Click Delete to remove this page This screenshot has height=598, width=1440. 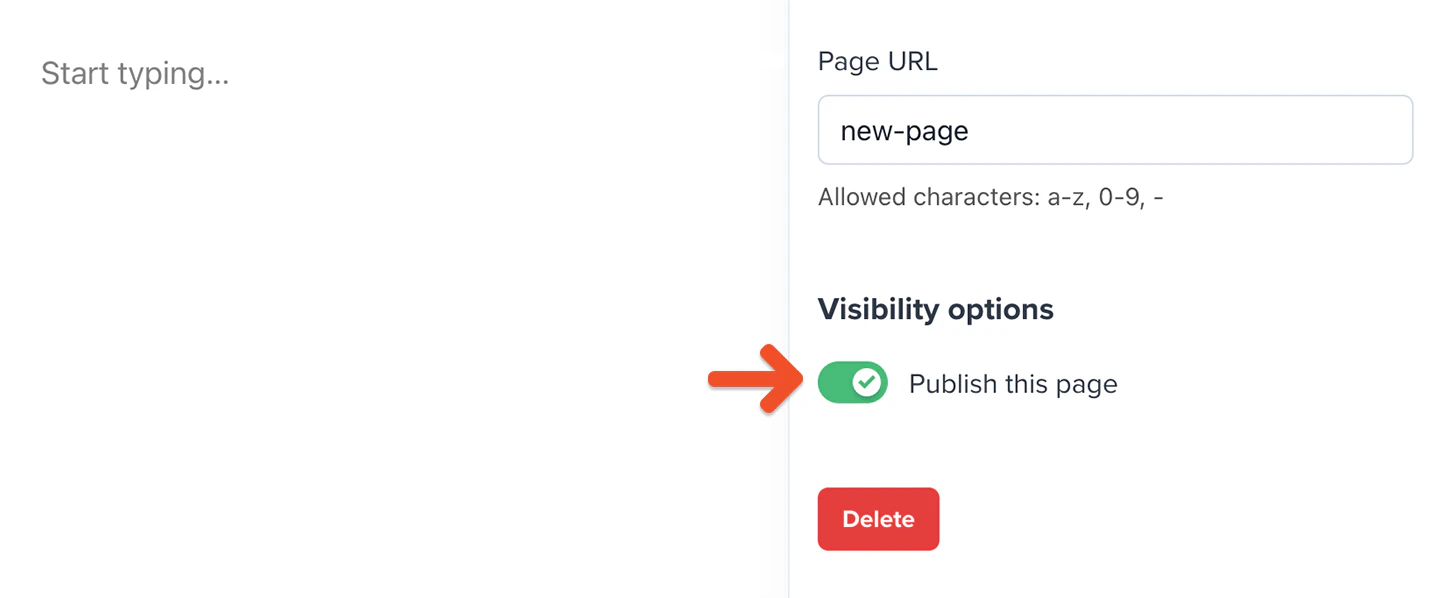tap(878, 519)
